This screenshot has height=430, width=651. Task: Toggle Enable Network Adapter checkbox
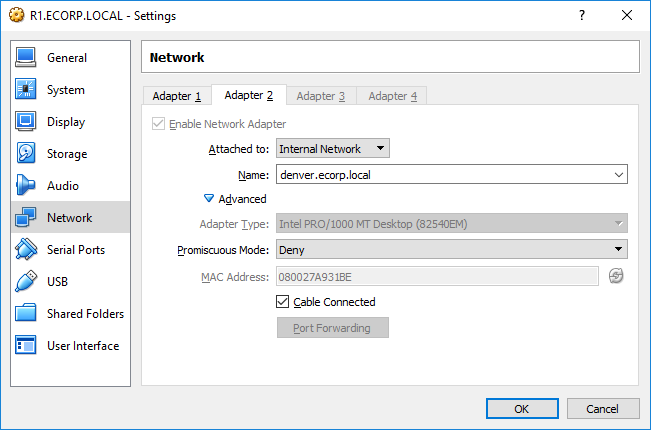pyautogui.click(x=158, y=124)
